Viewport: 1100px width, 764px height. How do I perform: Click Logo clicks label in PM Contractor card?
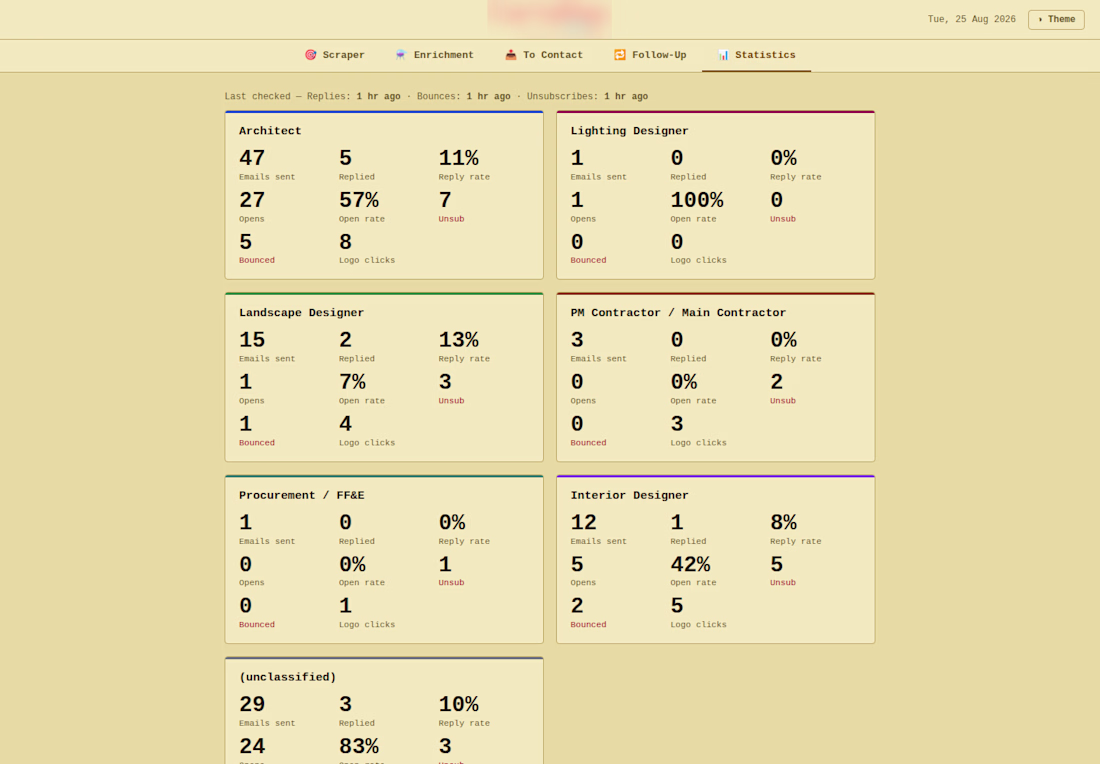pos(699,443)
